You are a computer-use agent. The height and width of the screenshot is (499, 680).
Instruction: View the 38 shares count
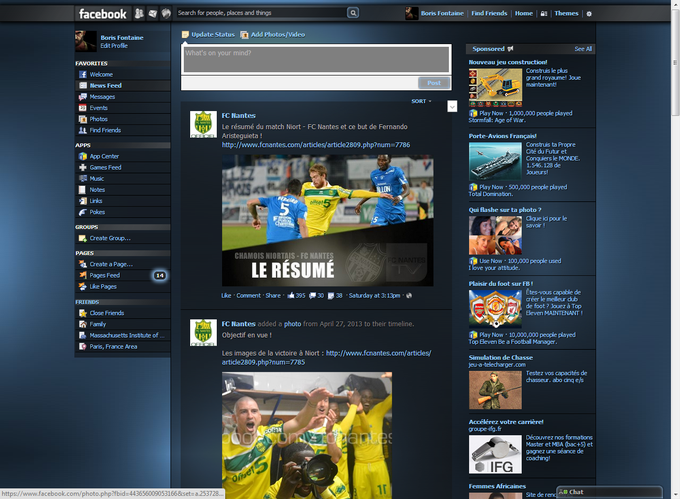click(335, 296)
